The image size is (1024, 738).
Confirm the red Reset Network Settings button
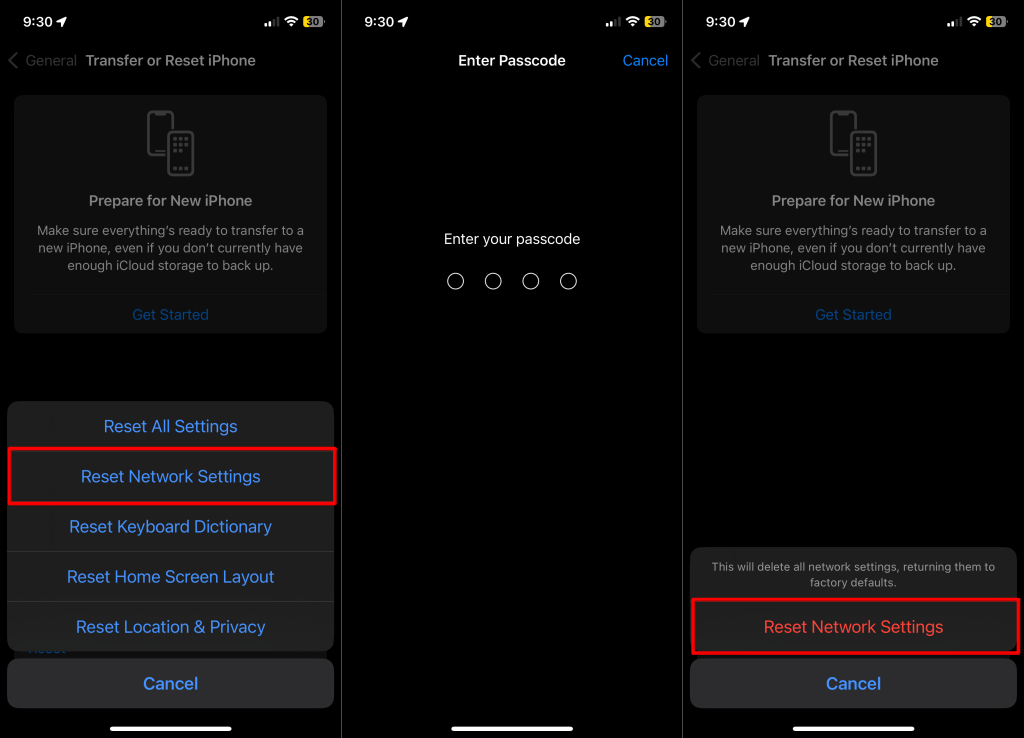pos(853,627)
